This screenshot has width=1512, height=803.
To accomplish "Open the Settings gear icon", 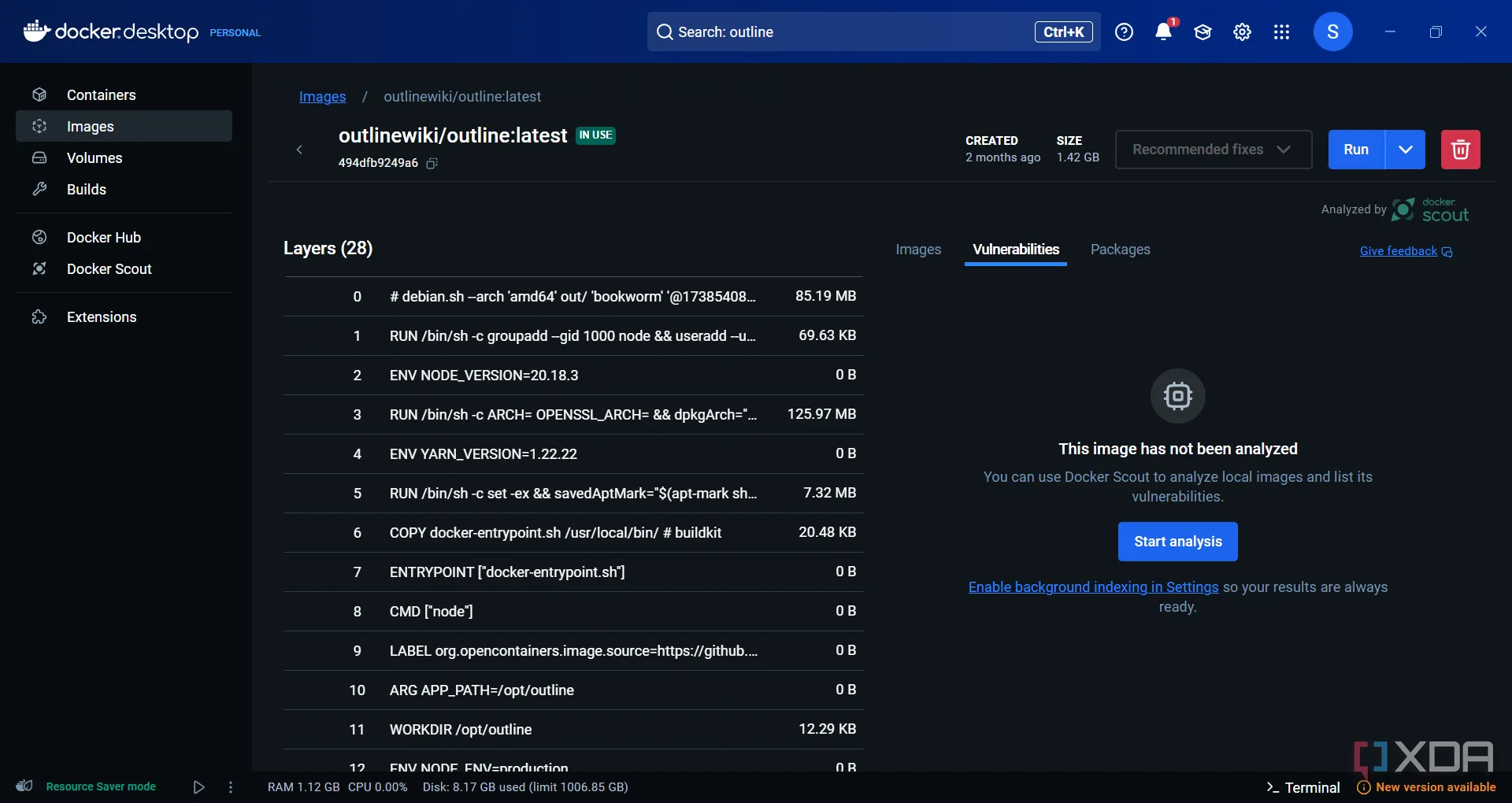I will click(x=1242, y=32).
